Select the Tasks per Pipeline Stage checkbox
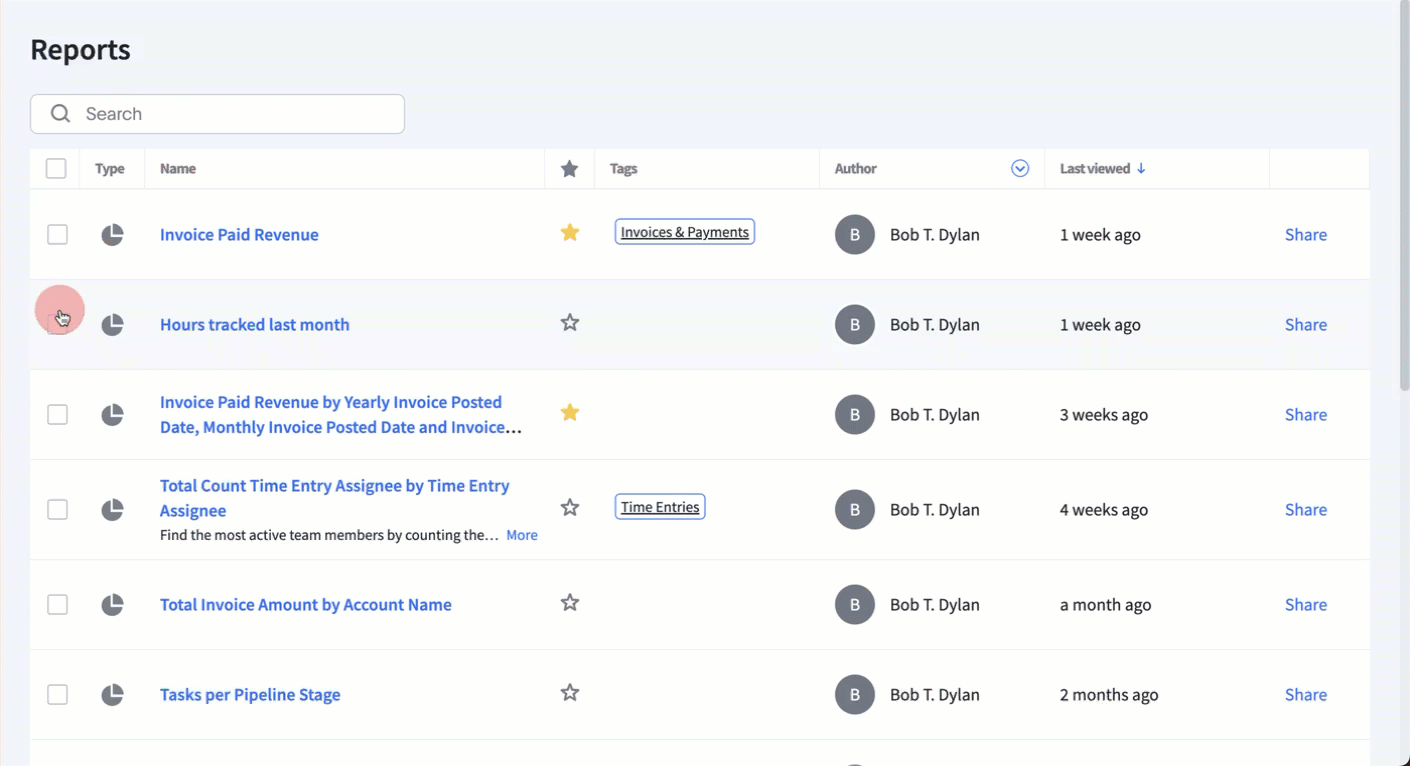 (x=58, y=695)
